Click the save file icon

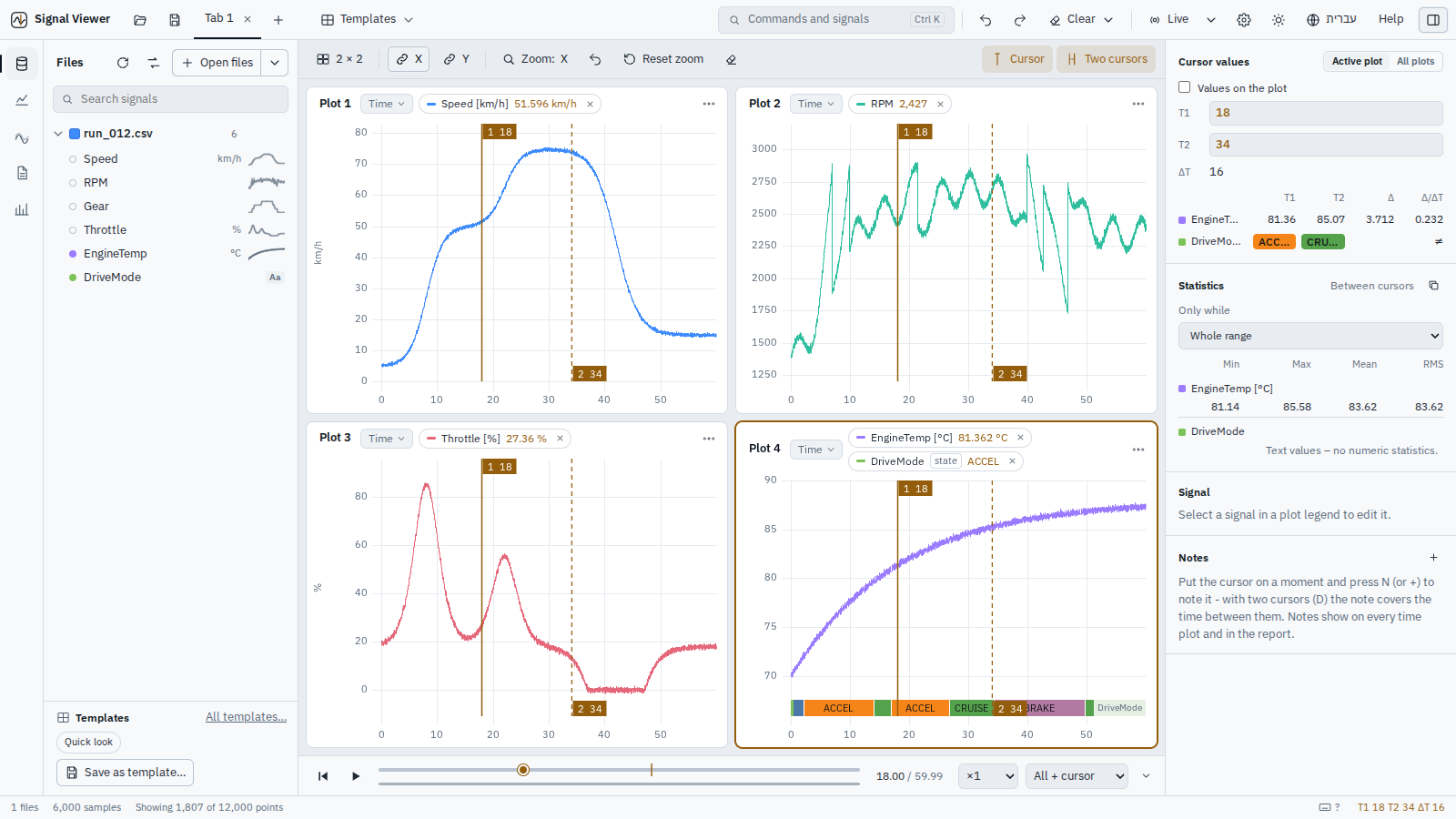(x=175, y=19)
